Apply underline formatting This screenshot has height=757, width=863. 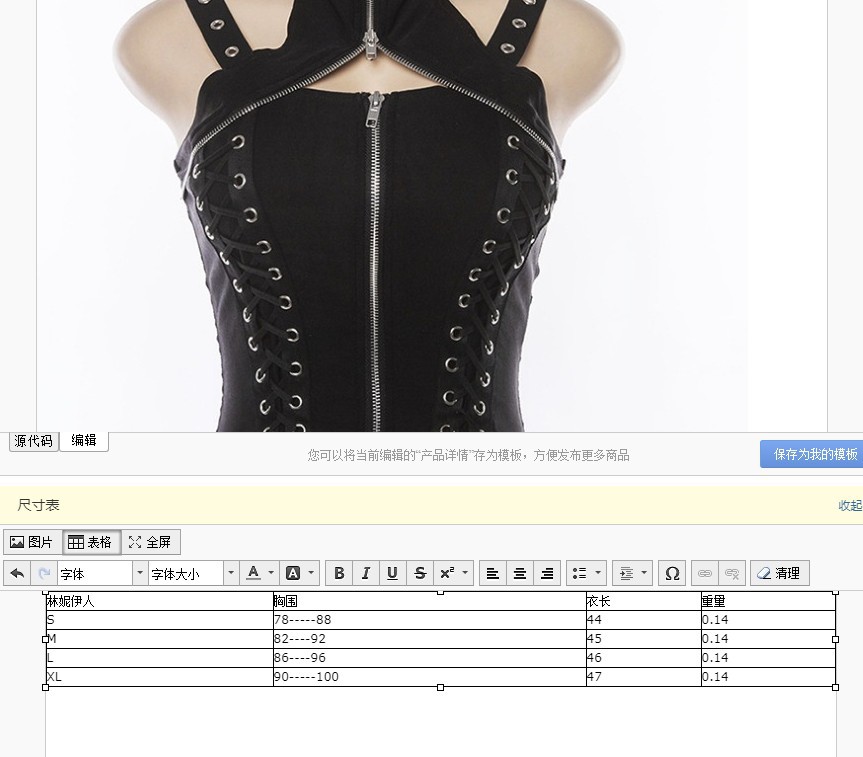coord(392,574)
